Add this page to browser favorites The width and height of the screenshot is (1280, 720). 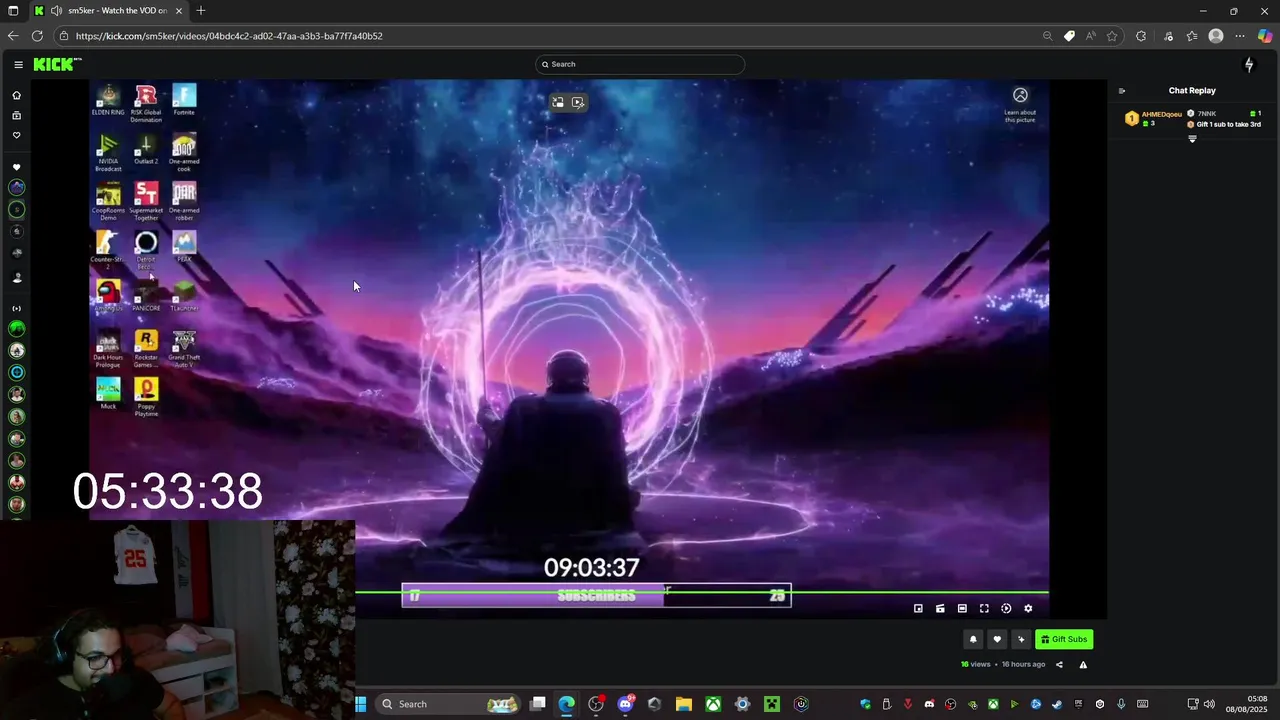coord(1112,36)
